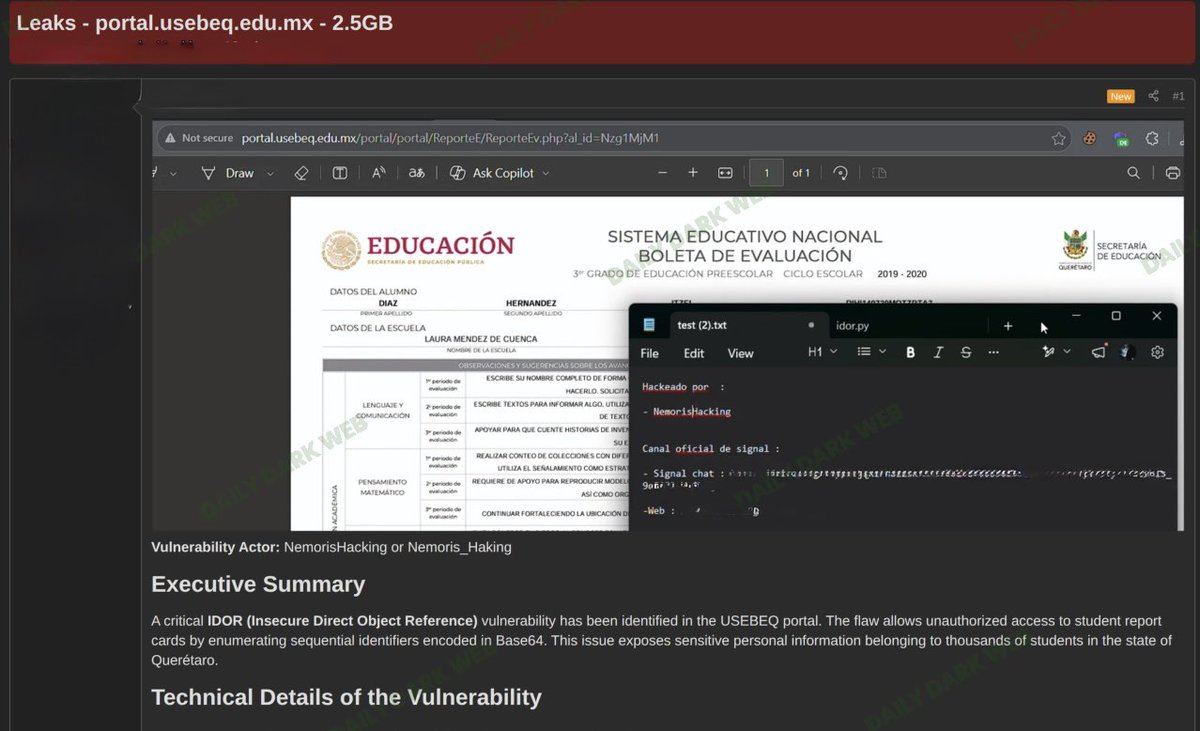
Task: Expand the Ask Copilot dropdown arrow
Action: click(x=546, y=173)
